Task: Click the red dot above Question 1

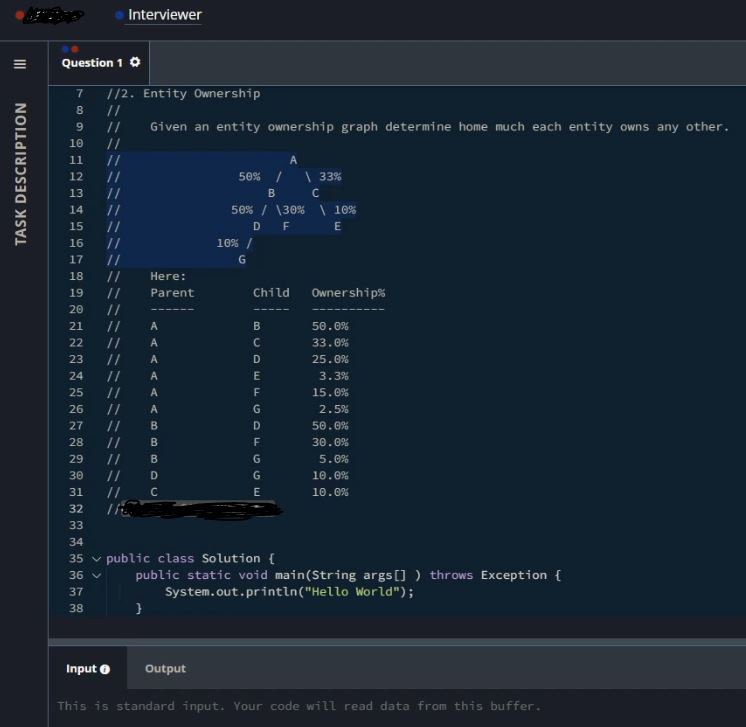Action: point(75,49)
